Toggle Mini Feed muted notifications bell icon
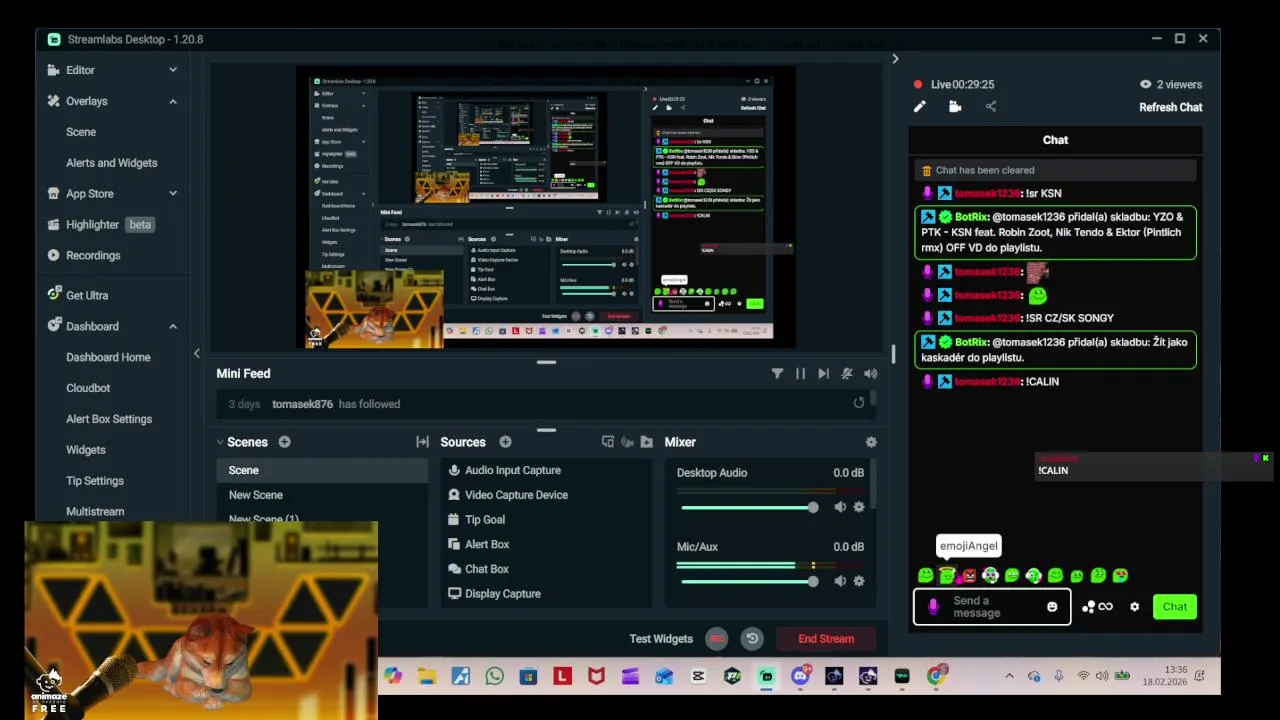 pyautogui.click(x=847, y=373)
